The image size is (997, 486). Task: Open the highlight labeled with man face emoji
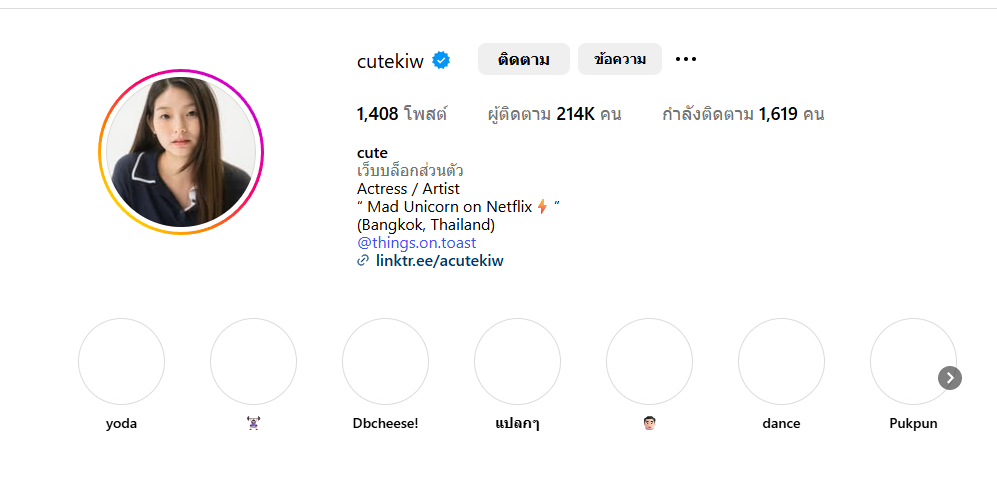coord(649,361)
